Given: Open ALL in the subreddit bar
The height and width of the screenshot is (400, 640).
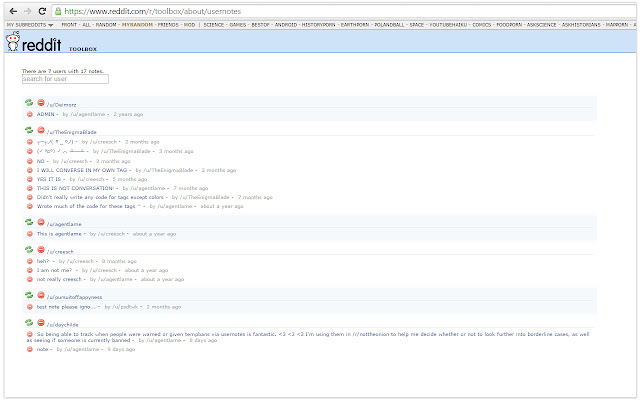Looking at the screenshot, I should point(87,25).
